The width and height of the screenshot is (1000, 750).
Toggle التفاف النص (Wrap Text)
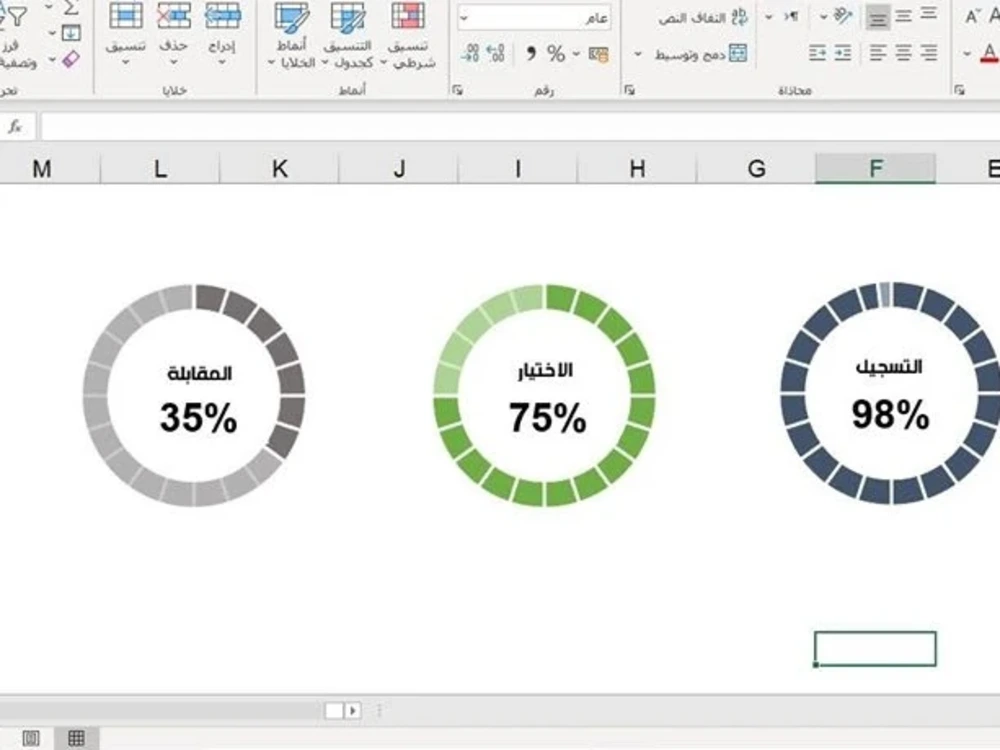click(x=701, y=18)
